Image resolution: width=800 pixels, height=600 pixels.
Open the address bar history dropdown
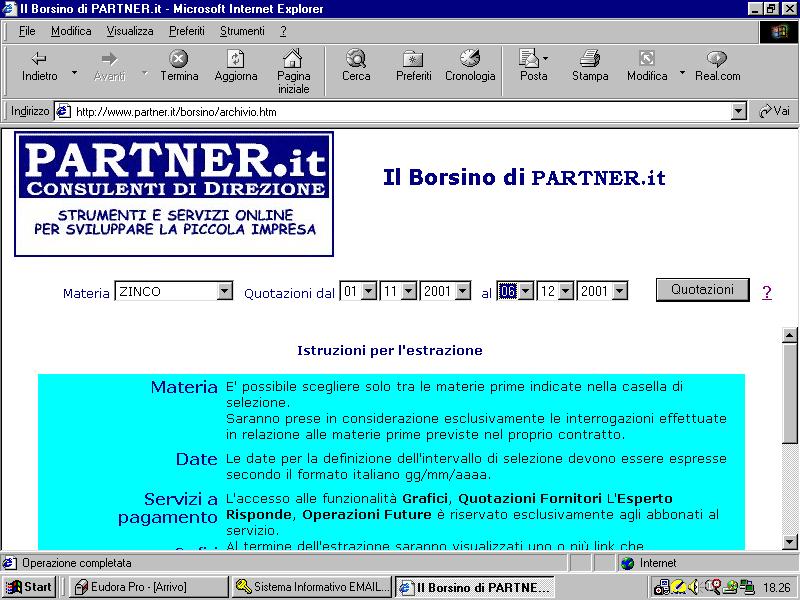pos(738,111)
